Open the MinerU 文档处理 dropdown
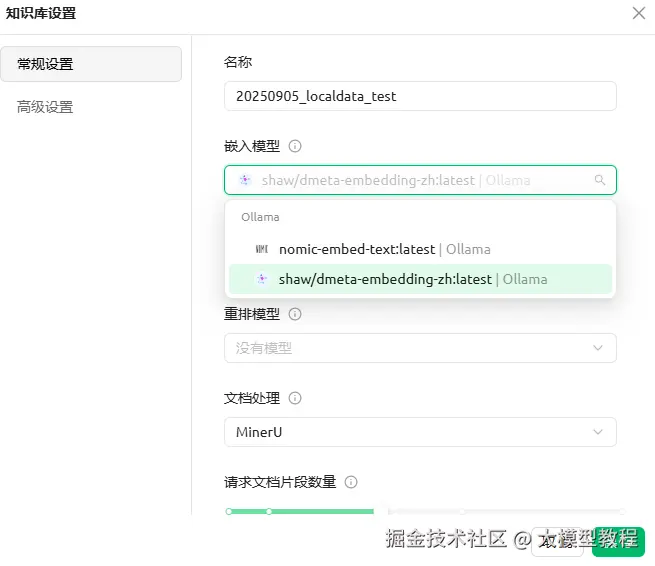 [420, 432]
